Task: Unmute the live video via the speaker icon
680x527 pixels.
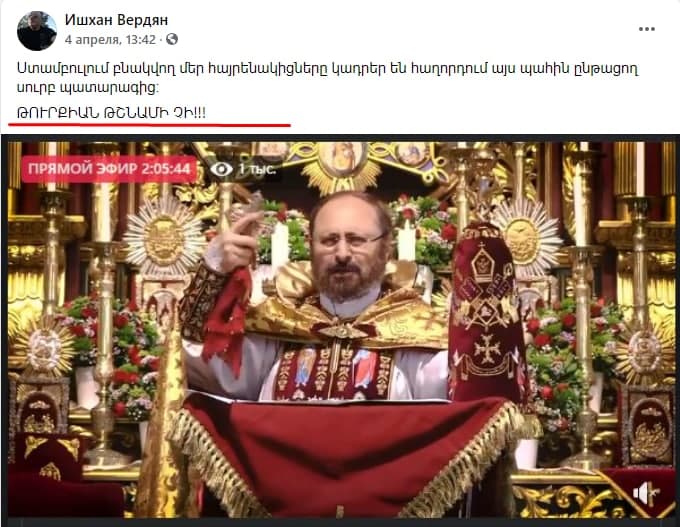Action: 646,494
